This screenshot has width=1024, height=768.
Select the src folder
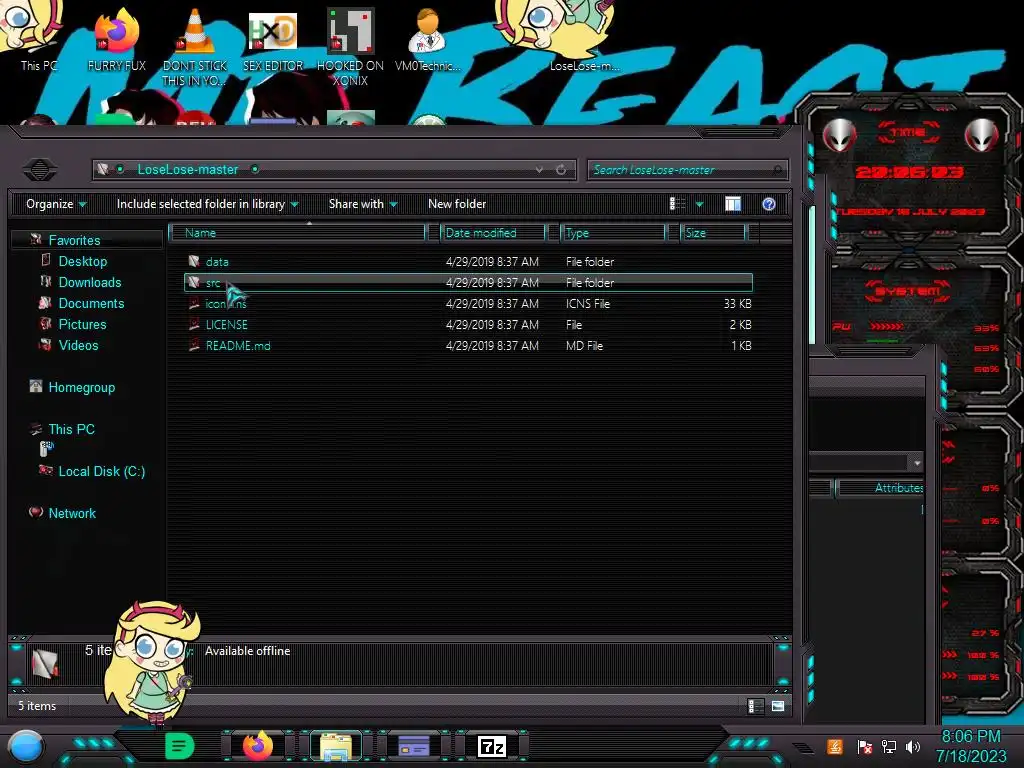point(468,283)
